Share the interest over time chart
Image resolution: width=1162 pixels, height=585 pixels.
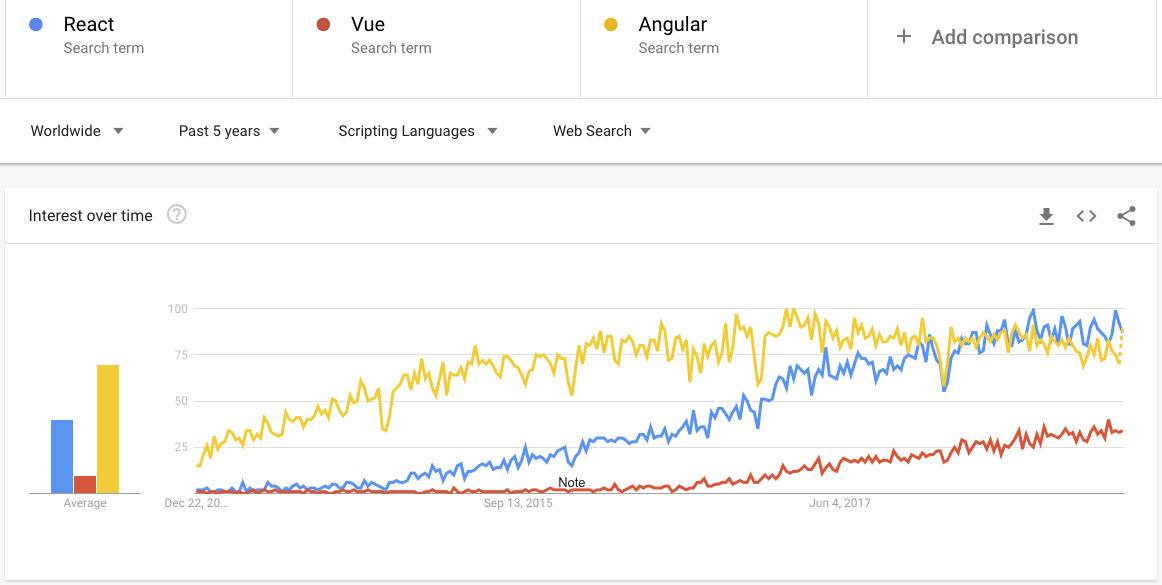pos(1126,216)
